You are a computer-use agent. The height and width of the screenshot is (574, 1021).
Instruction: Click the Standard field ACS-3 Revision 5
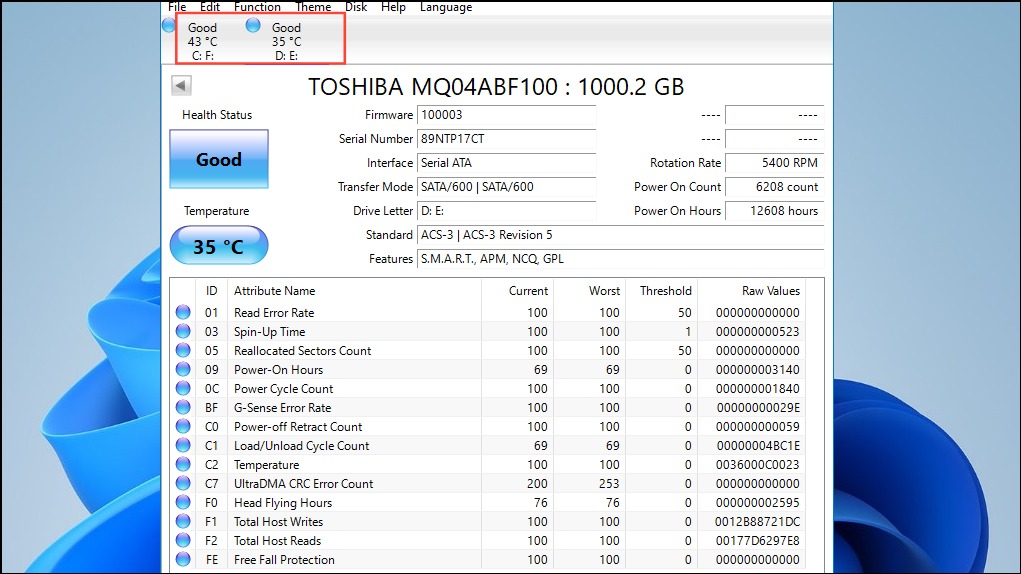[x=621, y=235]
